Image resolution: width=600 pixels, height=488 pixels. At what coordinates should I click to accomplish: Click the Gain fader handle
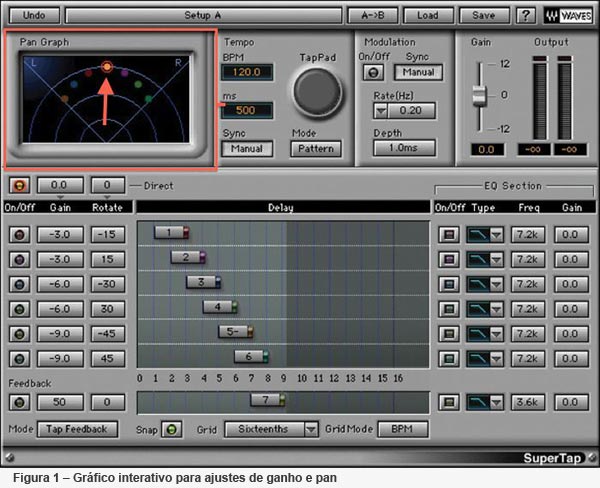point(479,96)
